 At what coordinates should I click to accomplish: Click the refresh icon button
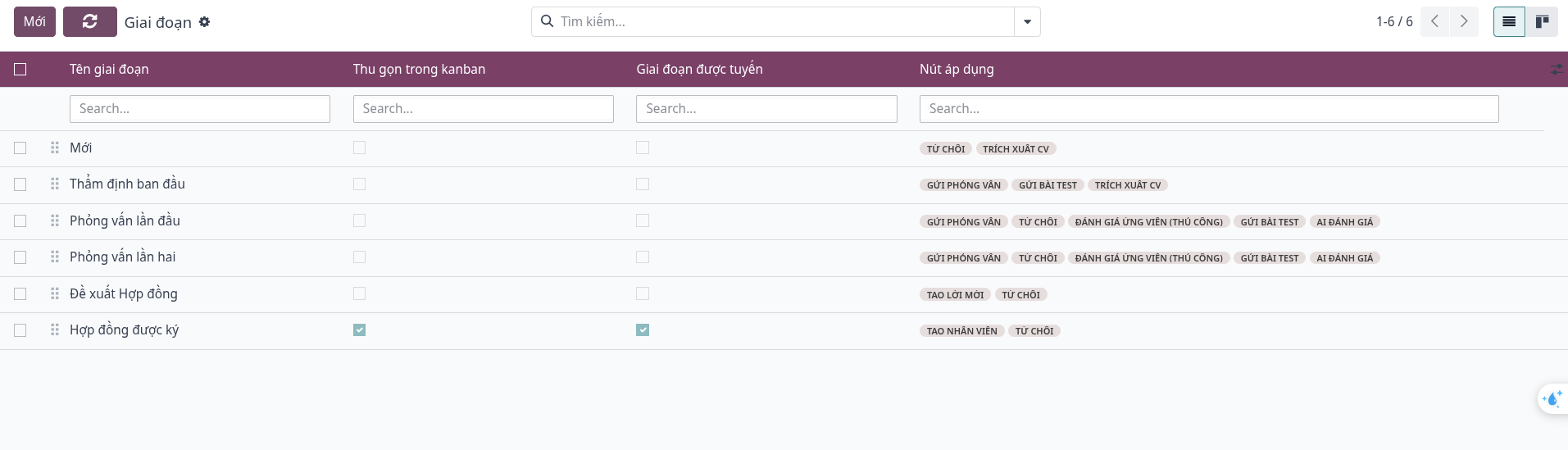(90, 22)
